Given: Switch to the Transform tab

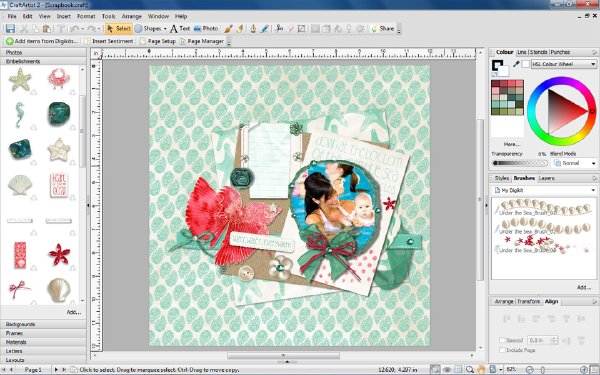Looking at the screenshot, I should click(528, 302).
